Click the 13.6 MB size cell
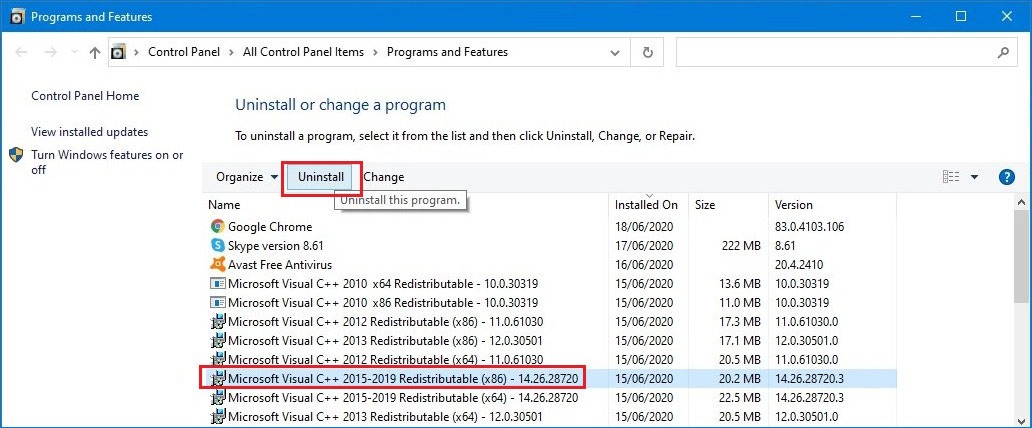The image size is (1032, 428). tap(738, 284)
